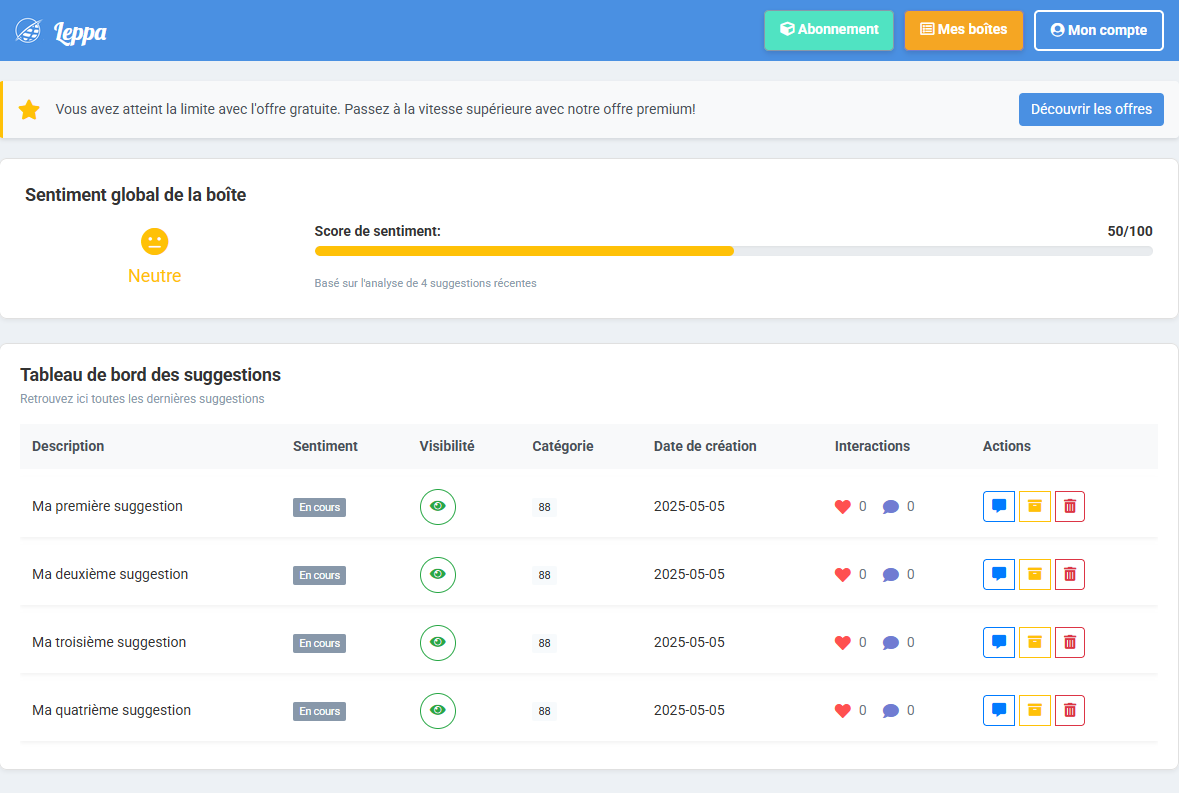Click the sentiment score progress bar
This screenshot has height=793, width=1179.
coord(733,251)
